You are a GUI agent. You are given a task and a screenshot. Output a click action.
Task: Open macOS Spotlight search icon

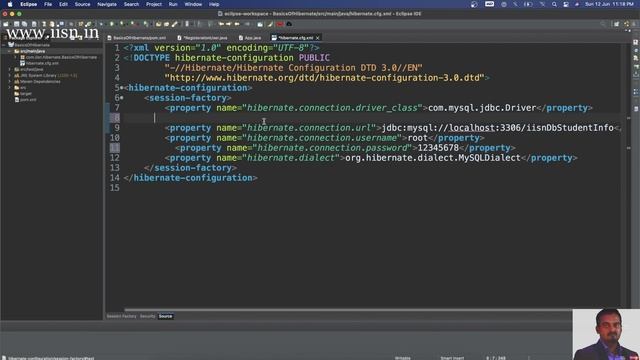(554, 4)
